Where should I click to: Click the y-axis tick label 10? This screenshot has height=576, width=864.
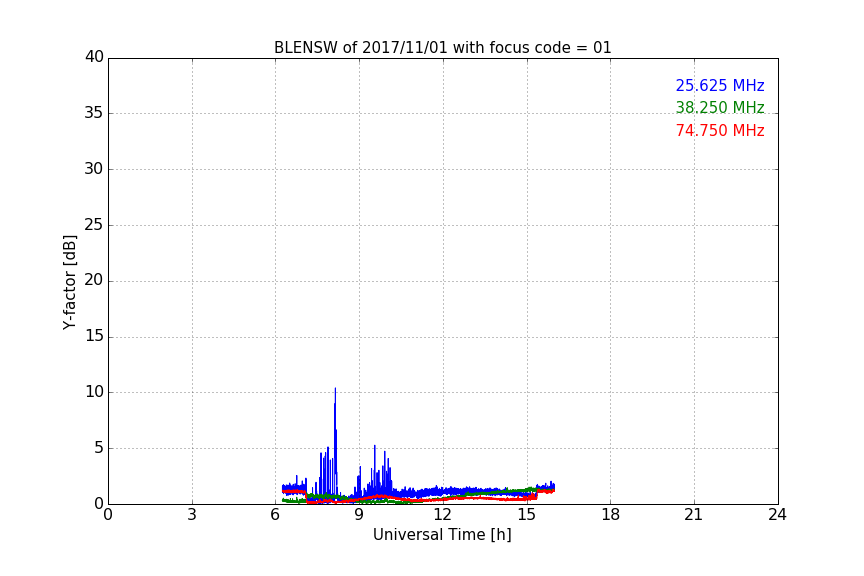pyautogui.click(x=94, y=392)
